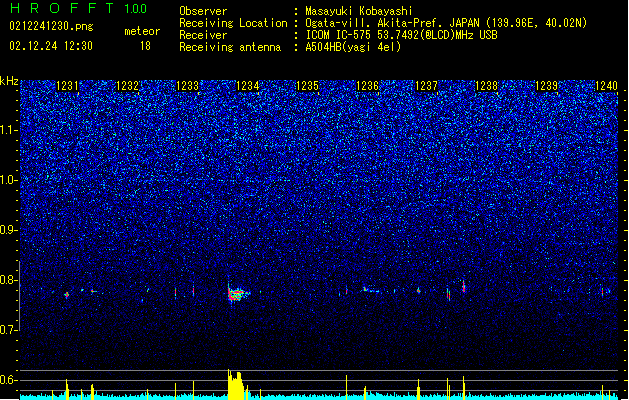Click the Observer label
The width and height of the screenshot is (629, 400).
203,11
